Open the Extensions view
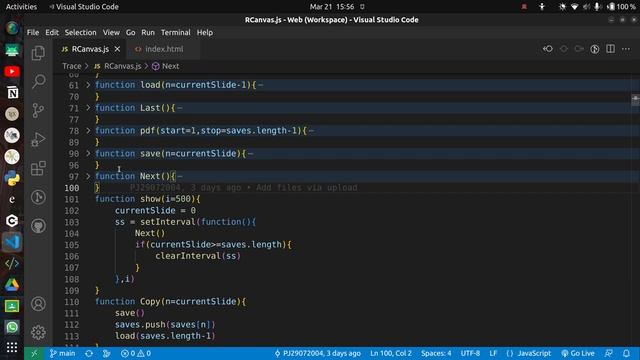This screenshot has width=640, height=360. [x=38, y=168]
